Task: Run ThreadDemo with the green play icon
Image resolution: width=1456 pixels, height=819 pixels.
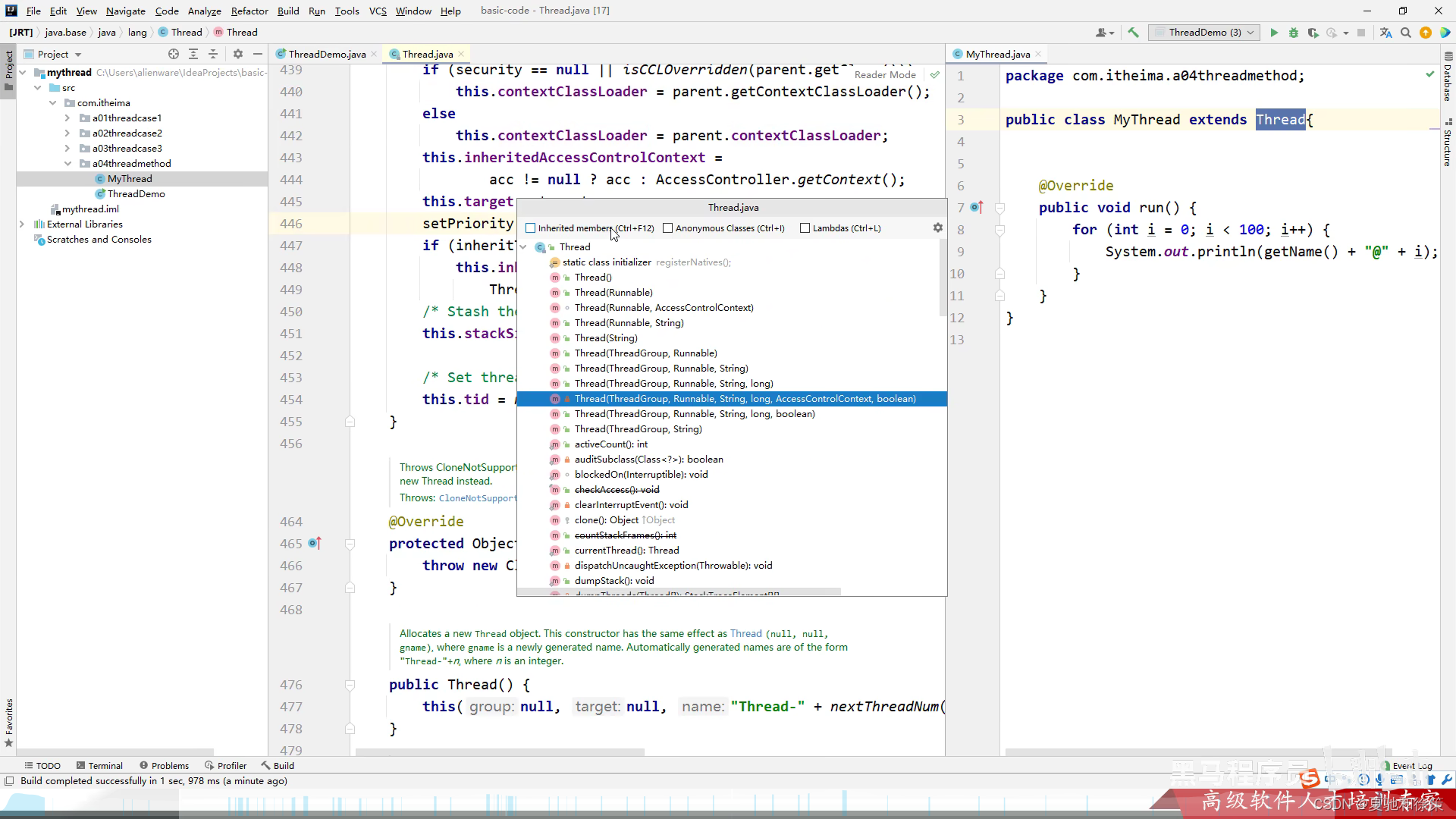Action: click(1274, 33)
